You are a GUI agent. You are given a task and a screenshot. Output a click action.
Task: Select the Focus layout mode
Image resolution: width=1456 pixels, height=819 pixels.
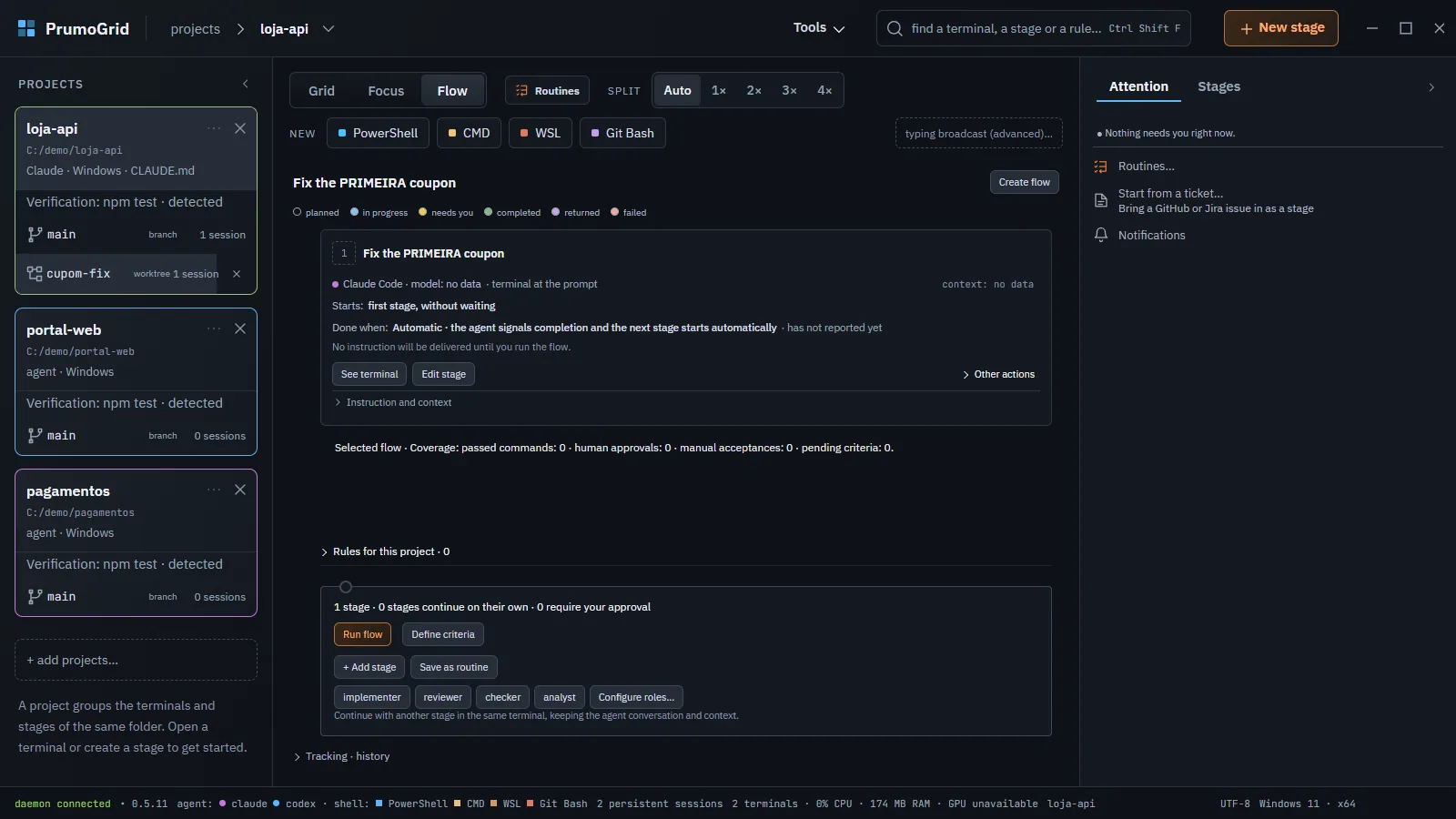point(386,91)
